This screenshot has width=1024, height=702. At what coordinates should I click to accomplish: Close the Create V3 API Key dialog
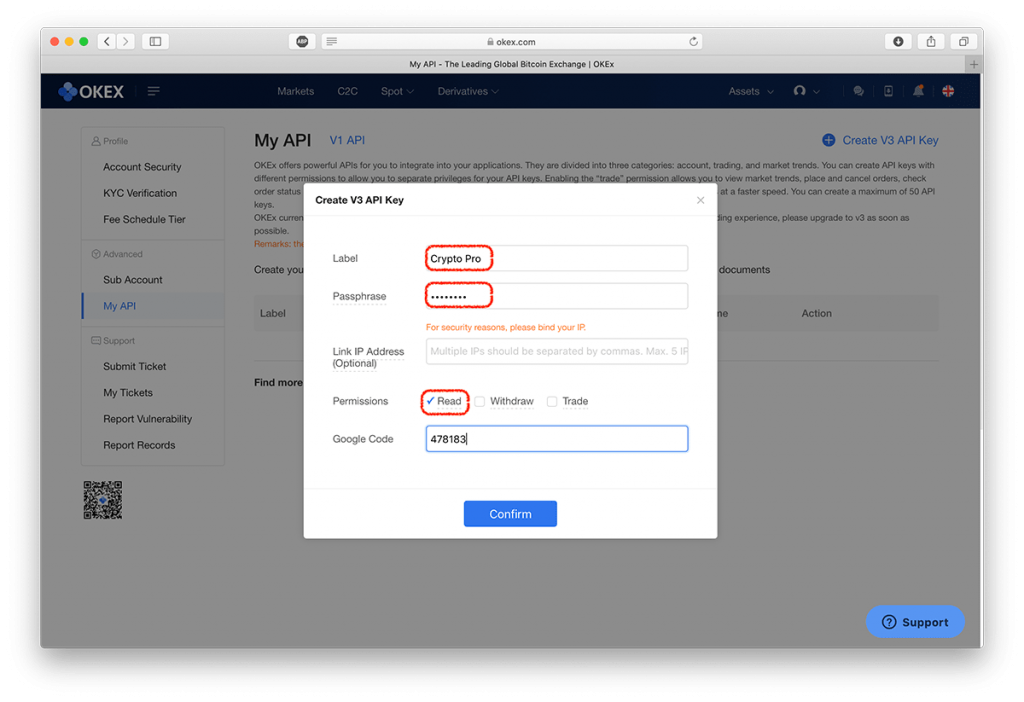(700, 200)
